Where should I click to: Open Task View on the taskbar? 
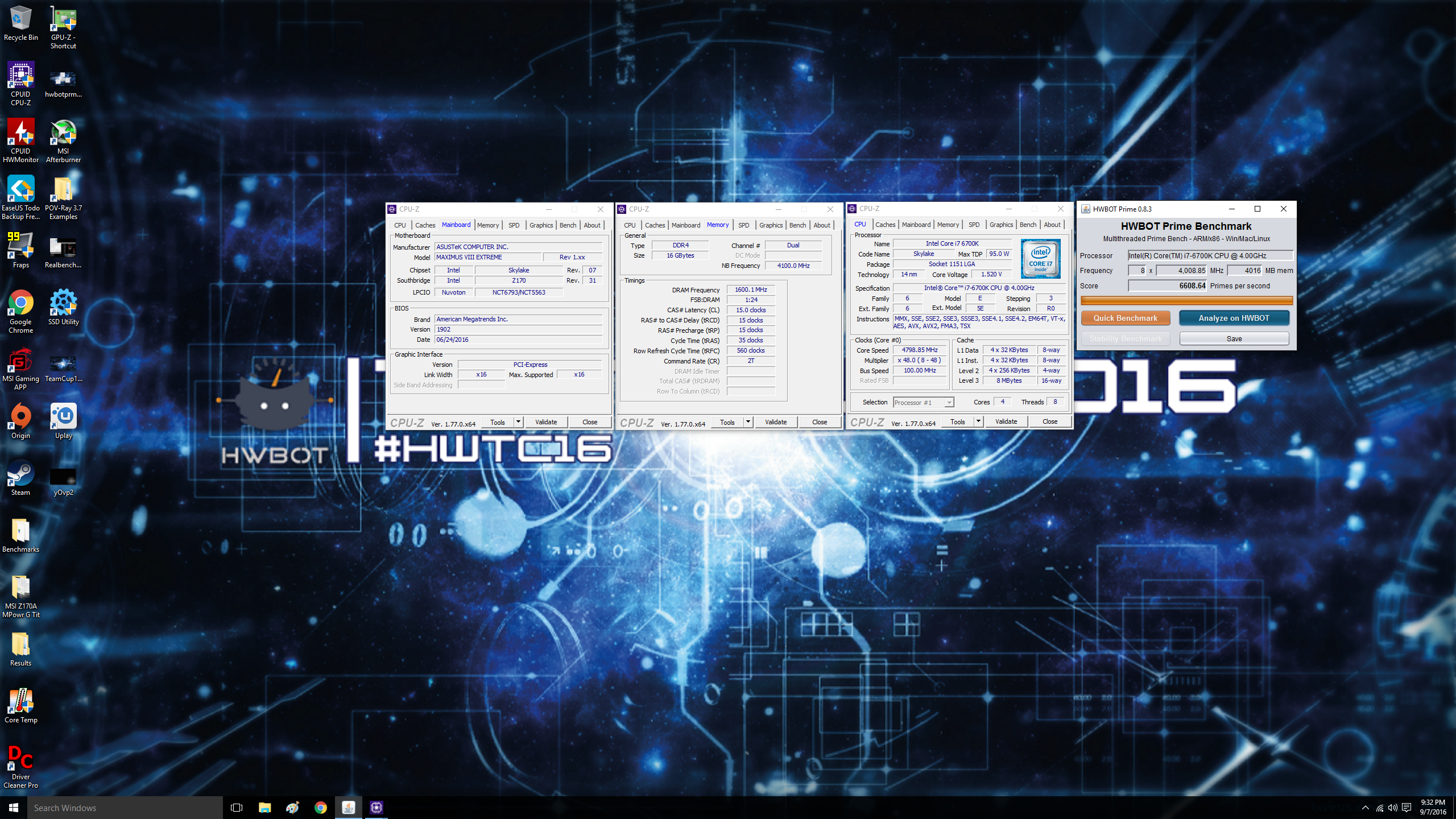tap(237, 808)
